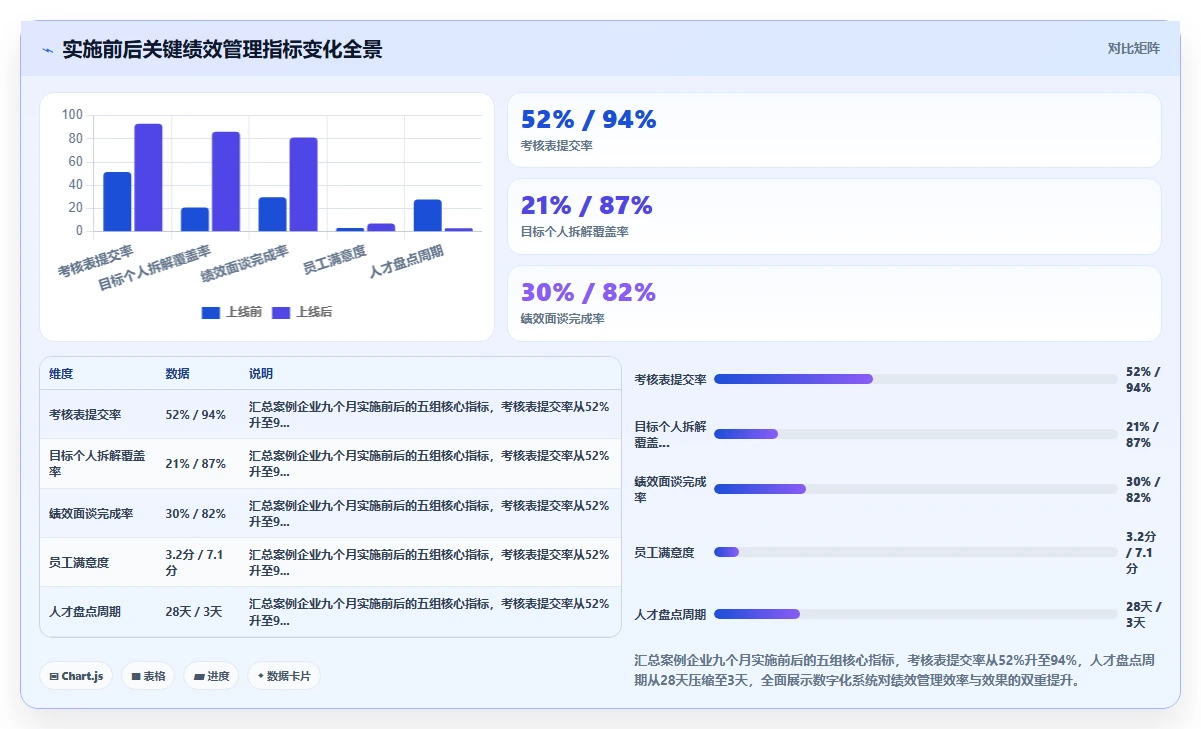Viewport: 1201px width, 729px height.
Task: Click the 上线前 bar for 人才盘点周期 in chart
Action: click(x=428, y=215)
